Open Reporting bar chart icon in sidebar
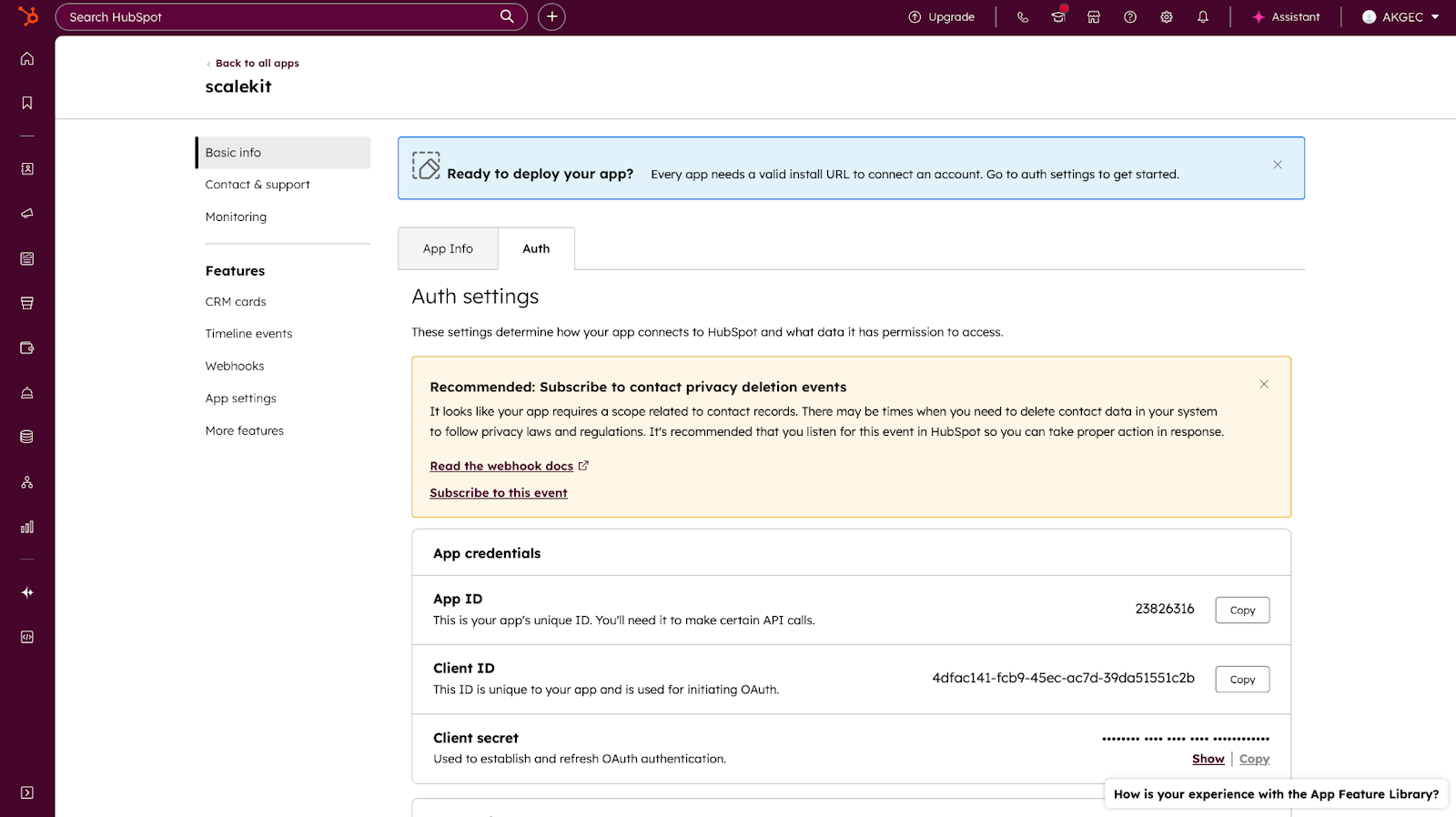1456x817 pixels. pyautogui.click(x=27, y=527)
